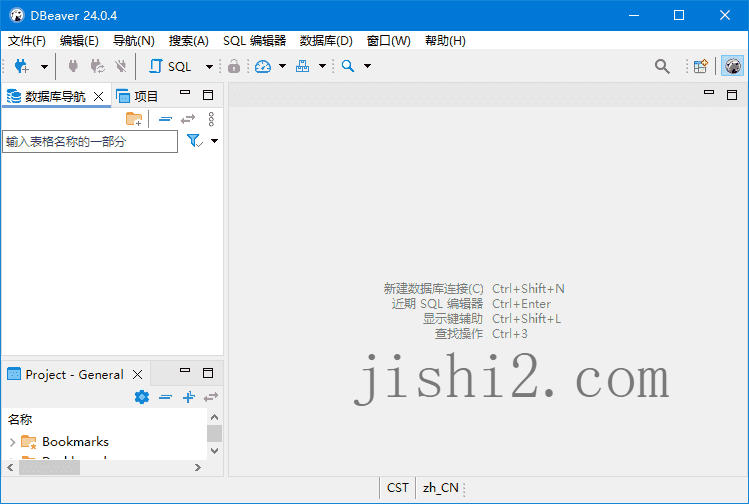Open a new SQL script with SQL button
The image size is (749, 504).
pyautogui.click(x=170, y=66)
